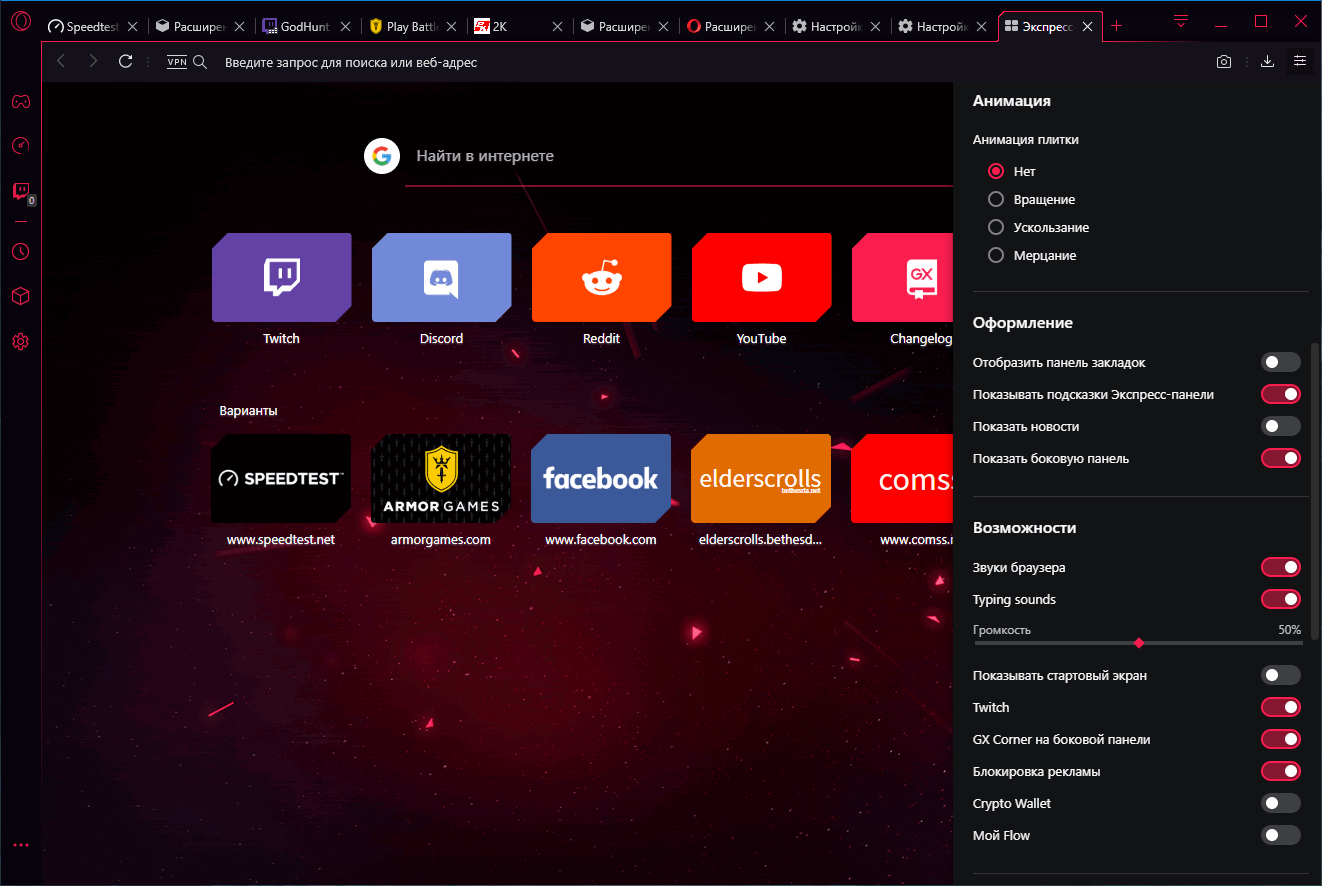
Task: Enable Показать новости toggle
Action: 1281,426
